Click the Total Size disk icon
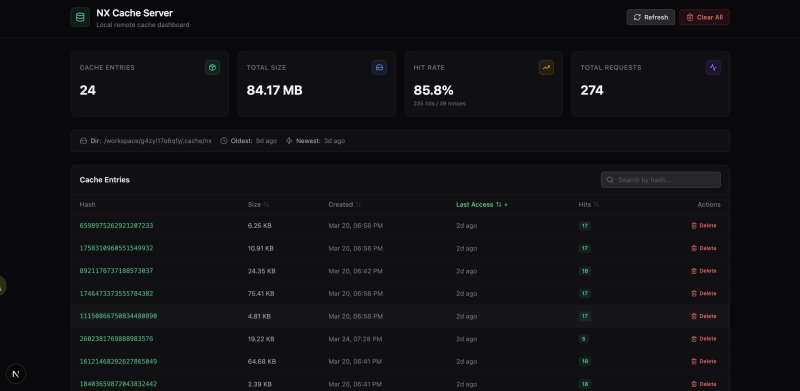The width and height of the screenshot is (800, 391). click(379, 67)
